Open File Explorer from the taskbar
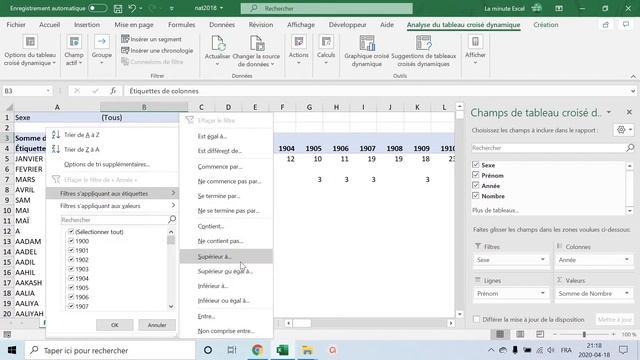Screen dimensions: 640x360 [307, 350]
